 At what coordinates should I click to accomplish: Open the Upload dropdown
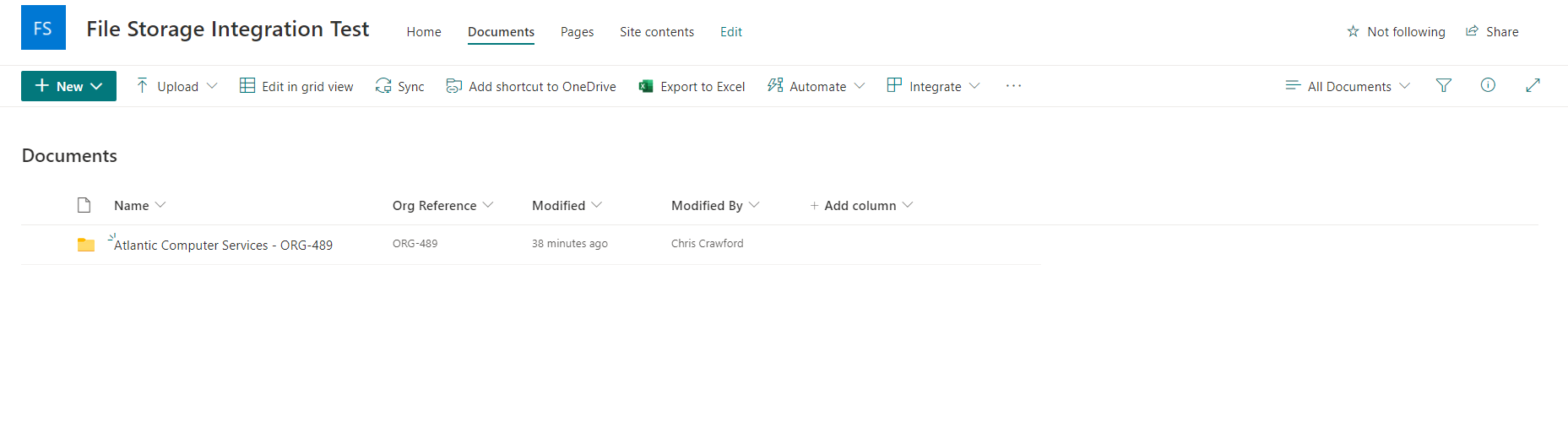click(176, 86)
